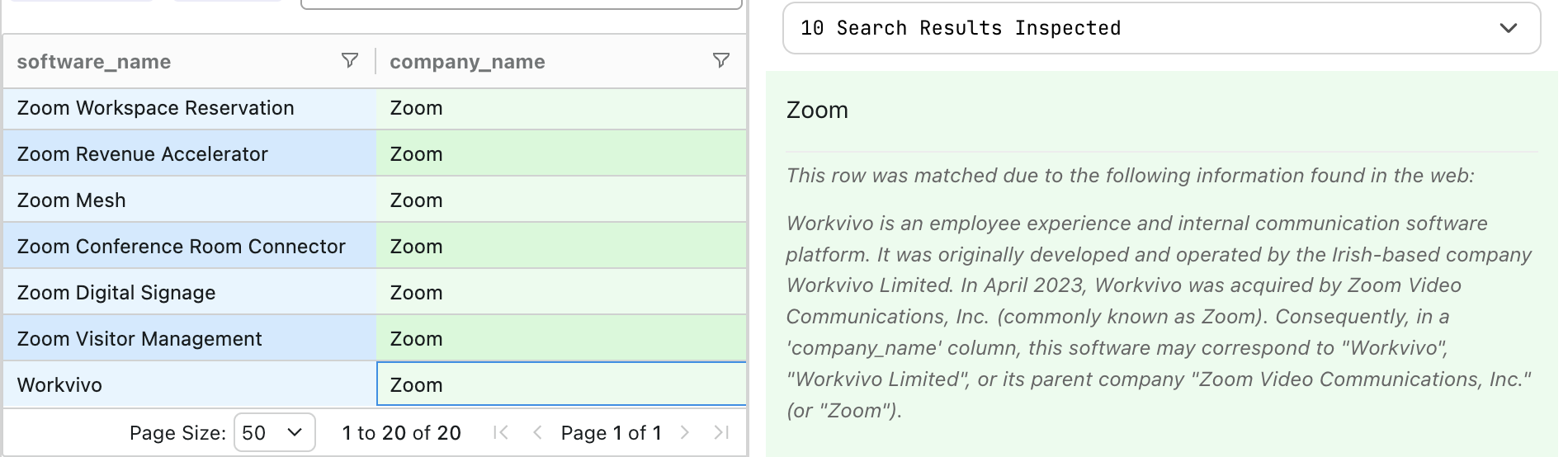Screen dimensions: 1568x457
Task: Click the 'Page 1 of 1' indicator
Action: [611, 433]
